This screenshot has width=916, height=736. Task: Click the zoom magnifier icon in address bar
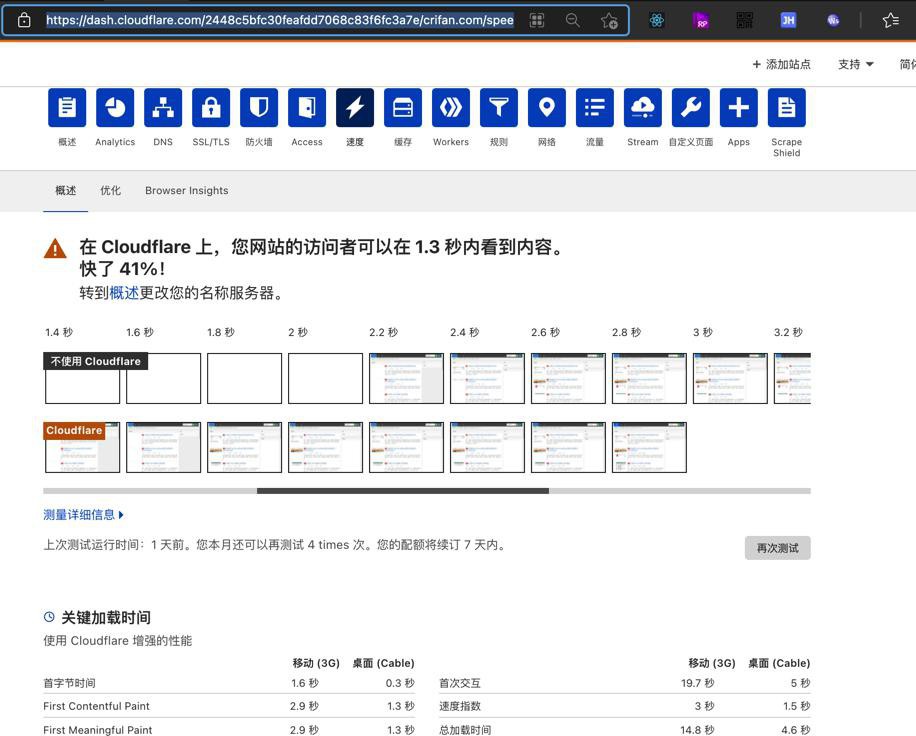tap(572, 20)
